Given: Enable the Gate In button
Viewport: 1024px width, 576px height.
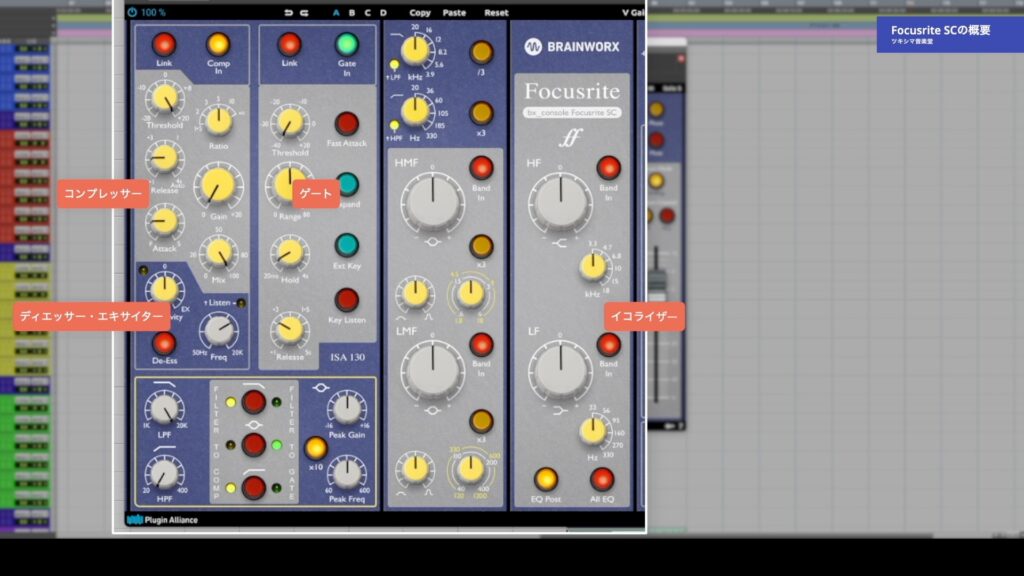Looking at the screenshot, I should pos(347,44).
